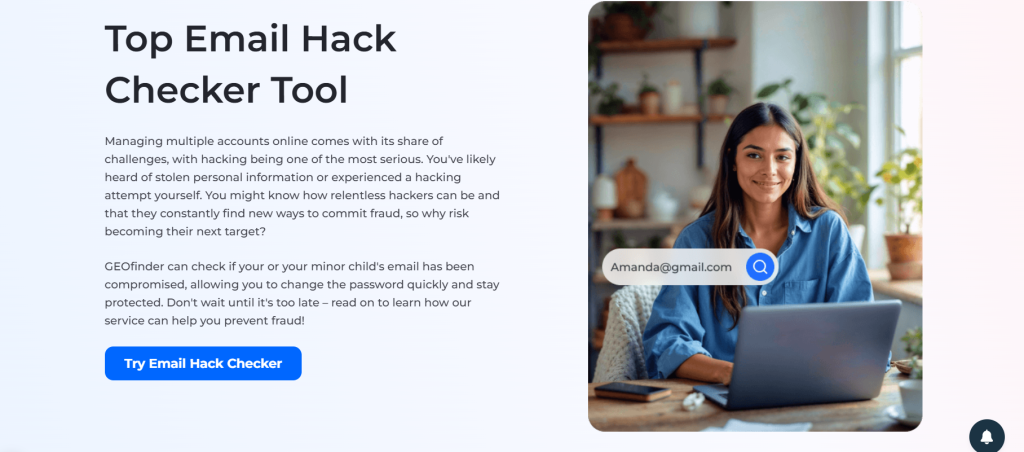Image resolution: width=1024 pixels, height=452 pixels.
Task: Click the Top Email Hack Checker Tool heading
Action: (250, 64)
